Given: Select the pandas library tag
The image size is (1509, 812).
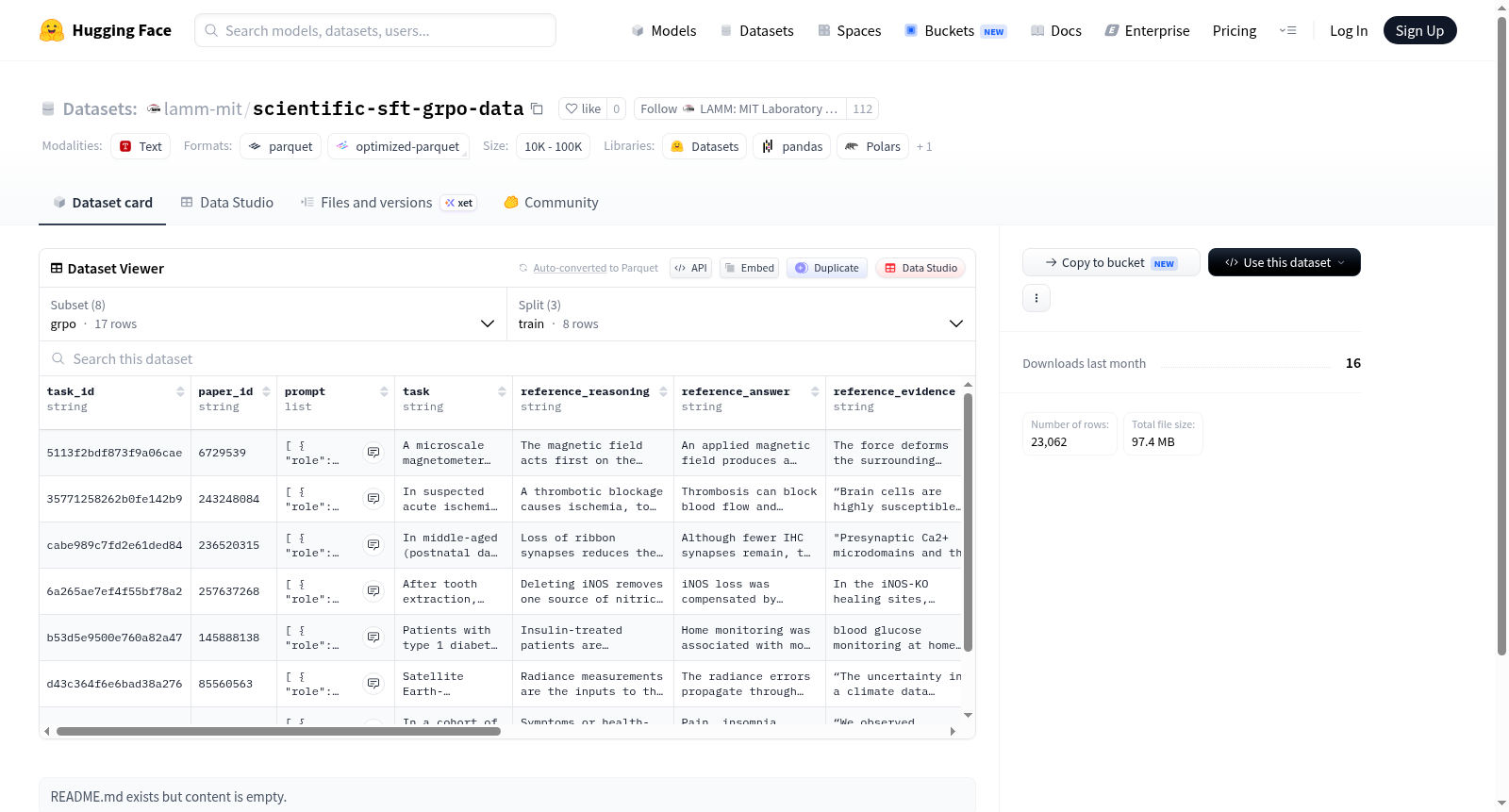Looking at the screenshot, I should tap(793, 146).
